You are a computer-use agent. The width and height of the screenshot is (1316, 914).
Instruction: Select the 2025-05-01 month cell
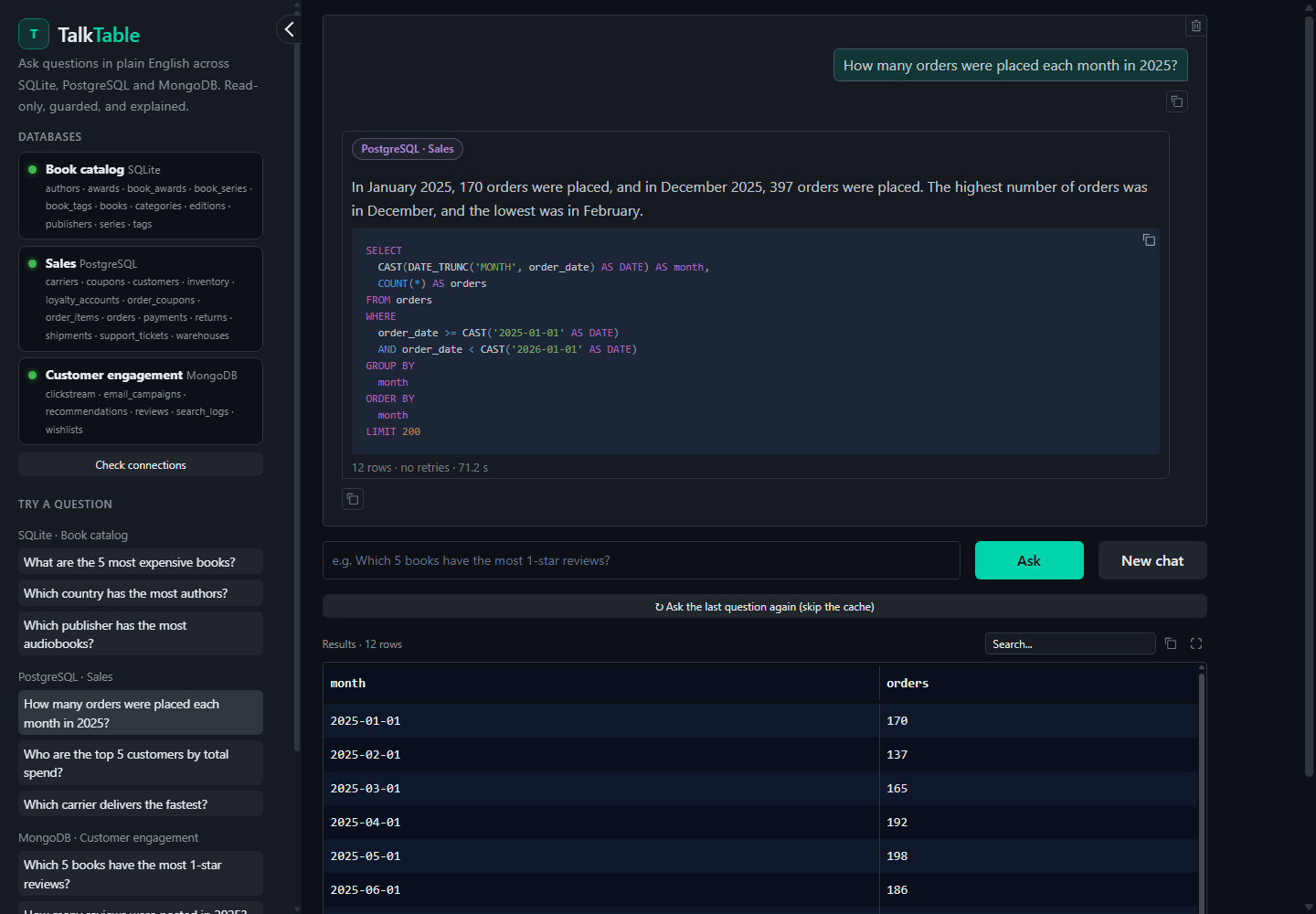(x=601, y=856)
